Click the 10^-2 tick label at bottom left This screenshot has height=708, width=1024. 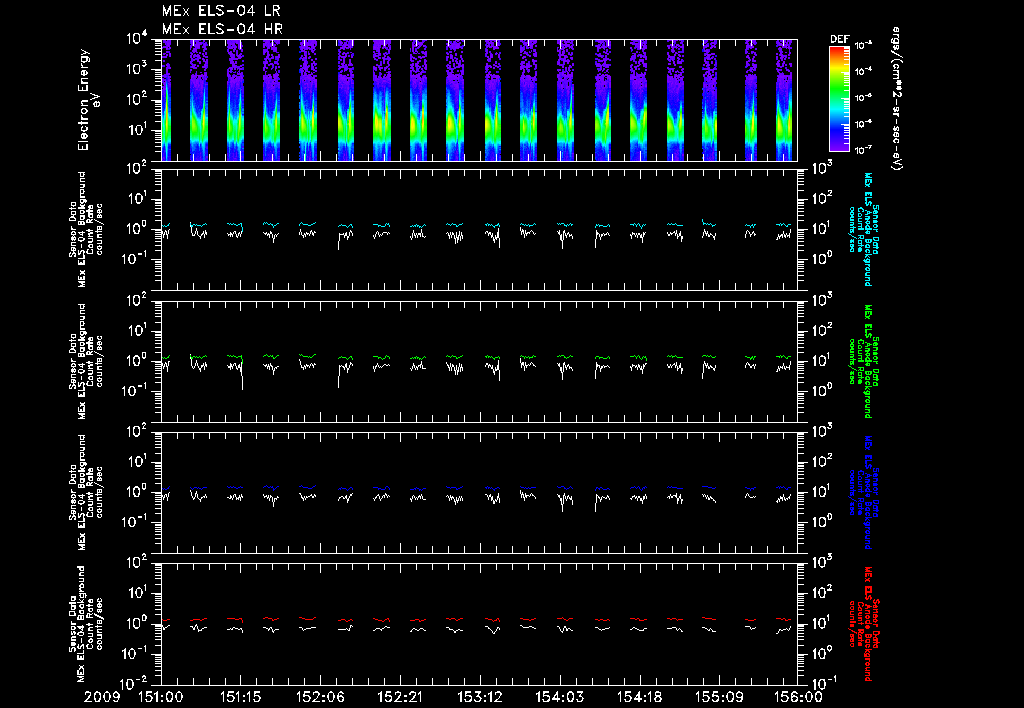tap(135, 683)
